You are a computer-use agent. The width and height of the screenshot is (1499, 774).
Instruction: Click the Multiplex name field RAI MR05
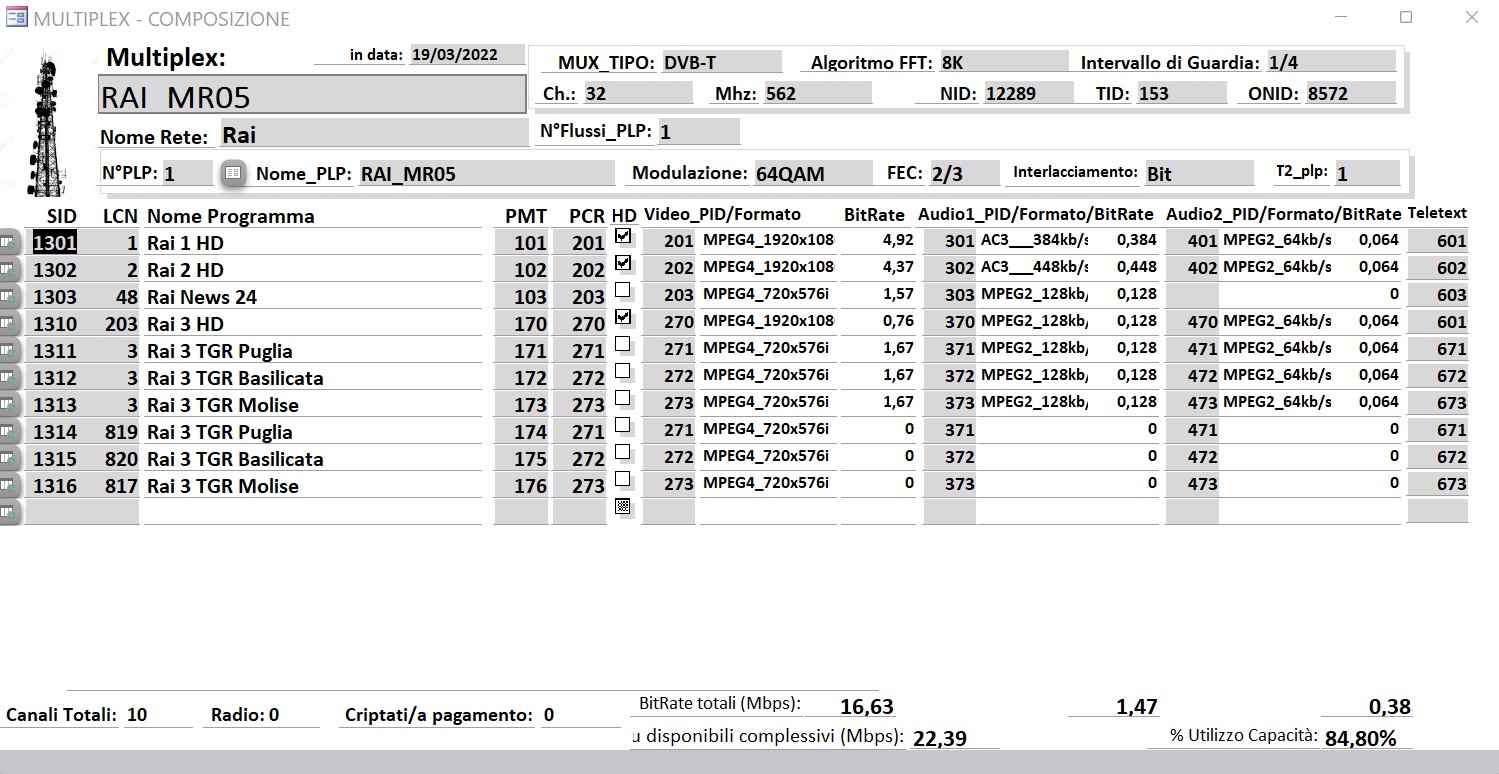pyautogui.click(x=312, y=95)
